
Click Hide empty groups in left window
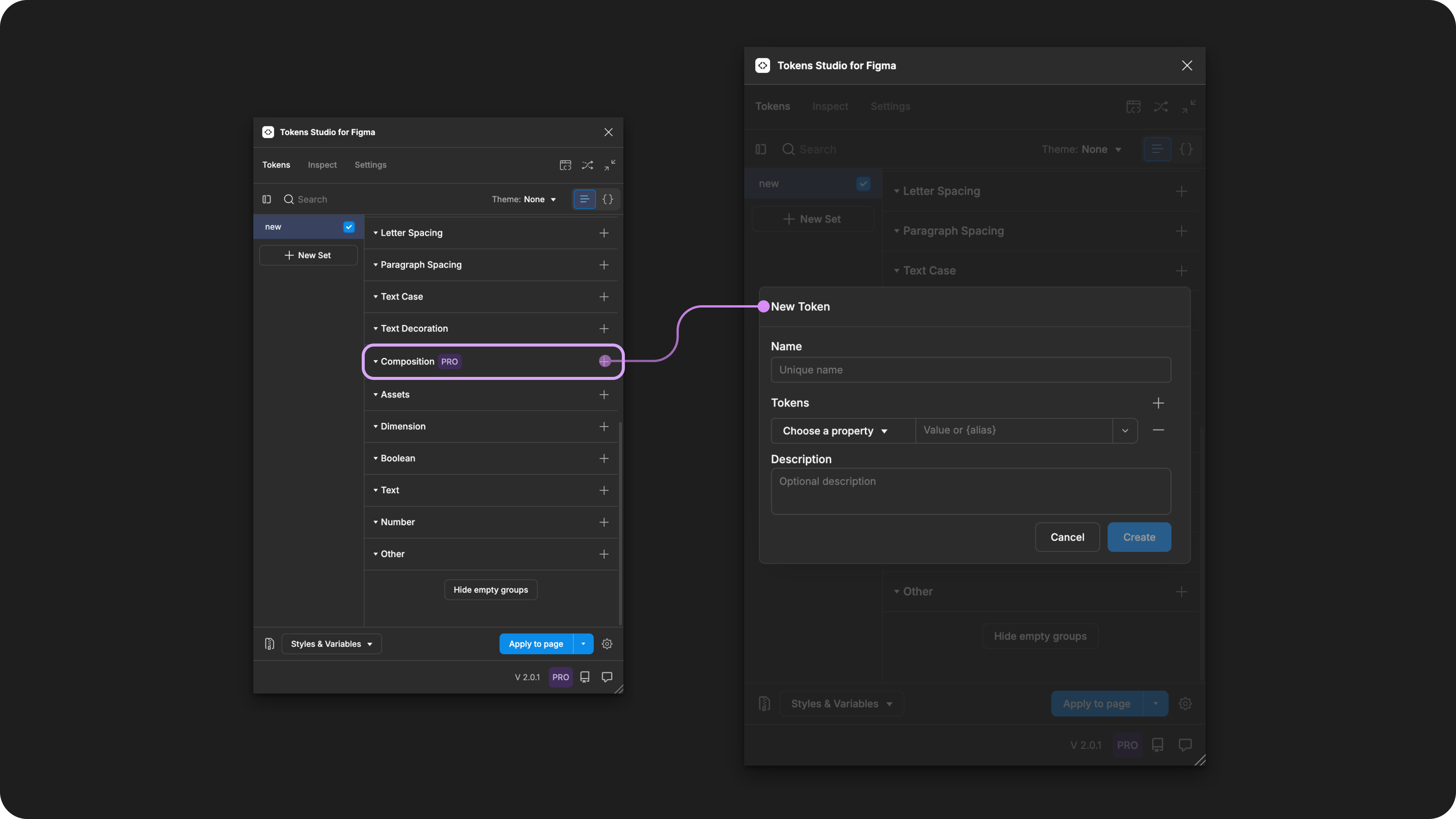pos(491,590)
